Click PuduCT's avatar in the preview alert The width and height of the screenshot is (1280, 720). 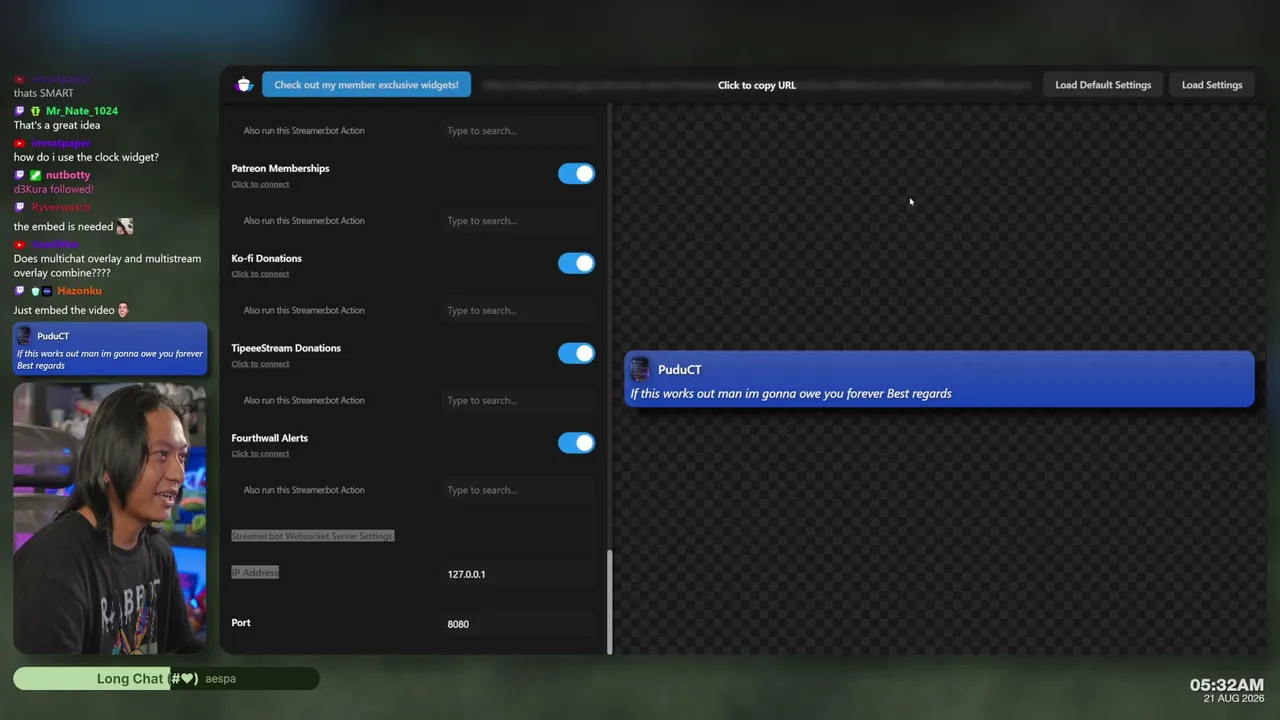click(641, 370)
